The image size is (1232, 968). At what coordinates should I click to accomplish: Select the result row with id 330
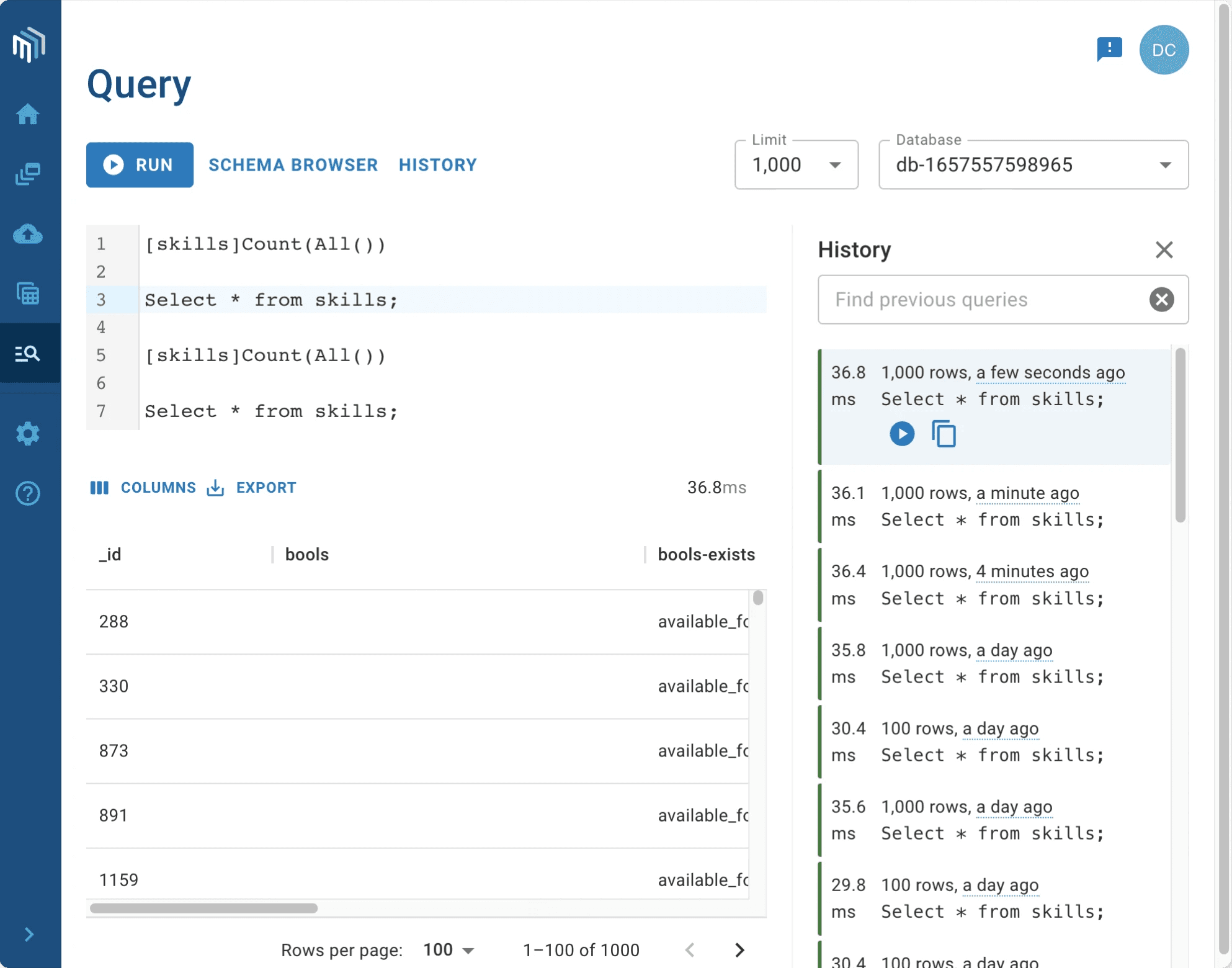417,686
